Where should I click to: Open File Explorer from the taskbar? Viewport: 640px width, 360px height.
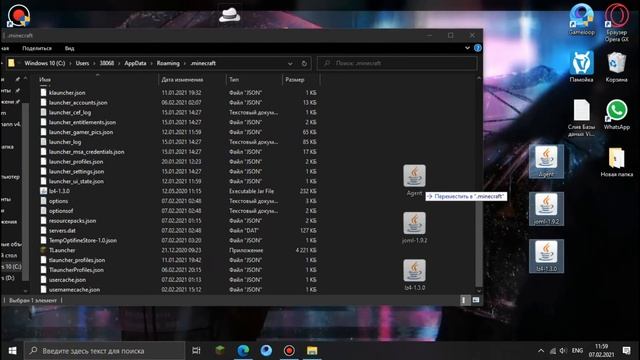[312, 350]
